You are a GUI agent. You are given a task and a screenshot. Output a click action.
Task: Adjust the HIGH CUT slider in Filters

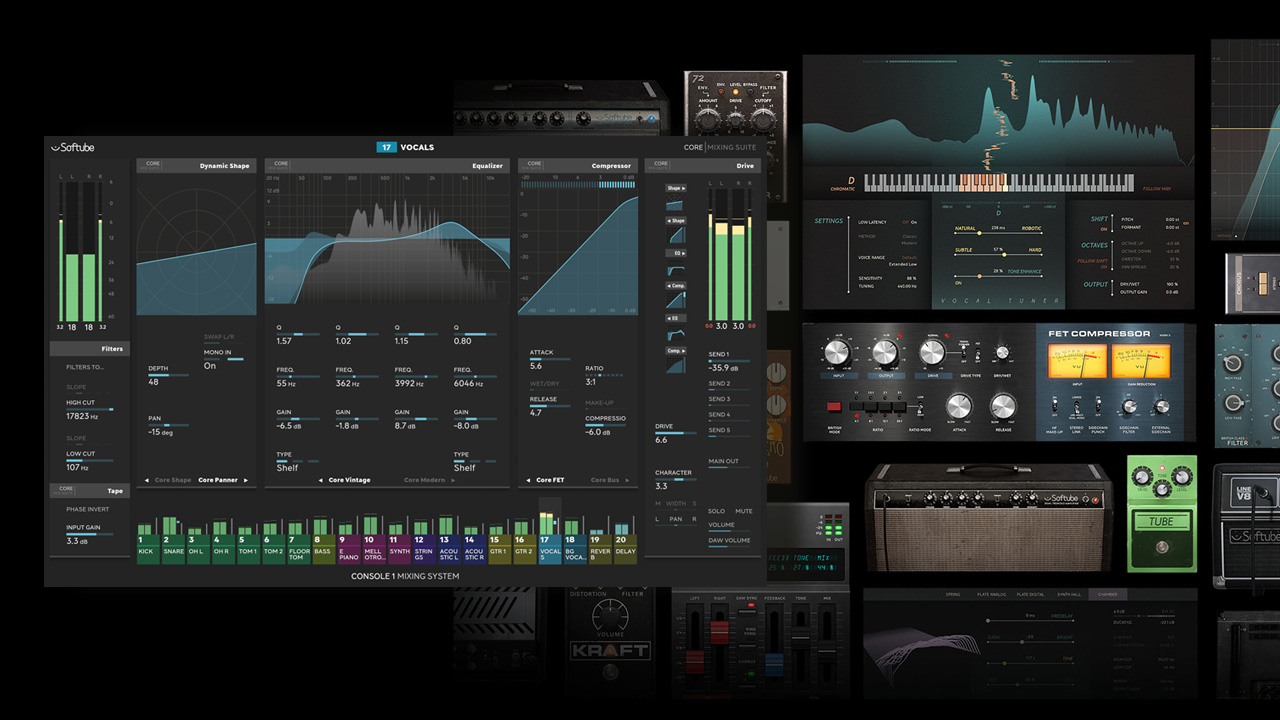click(90, 408)
